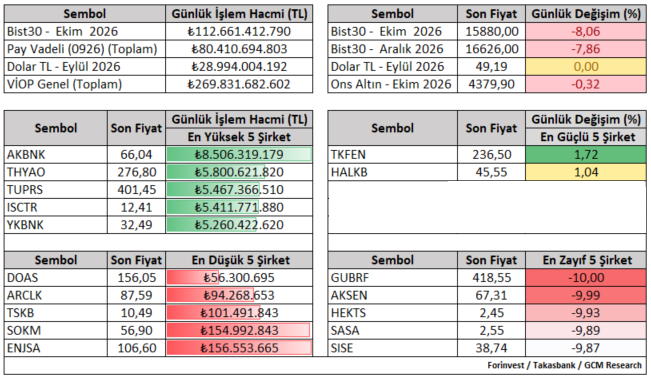Select the Bist30 - Ekim 2026 volume cell

(239, 32)
